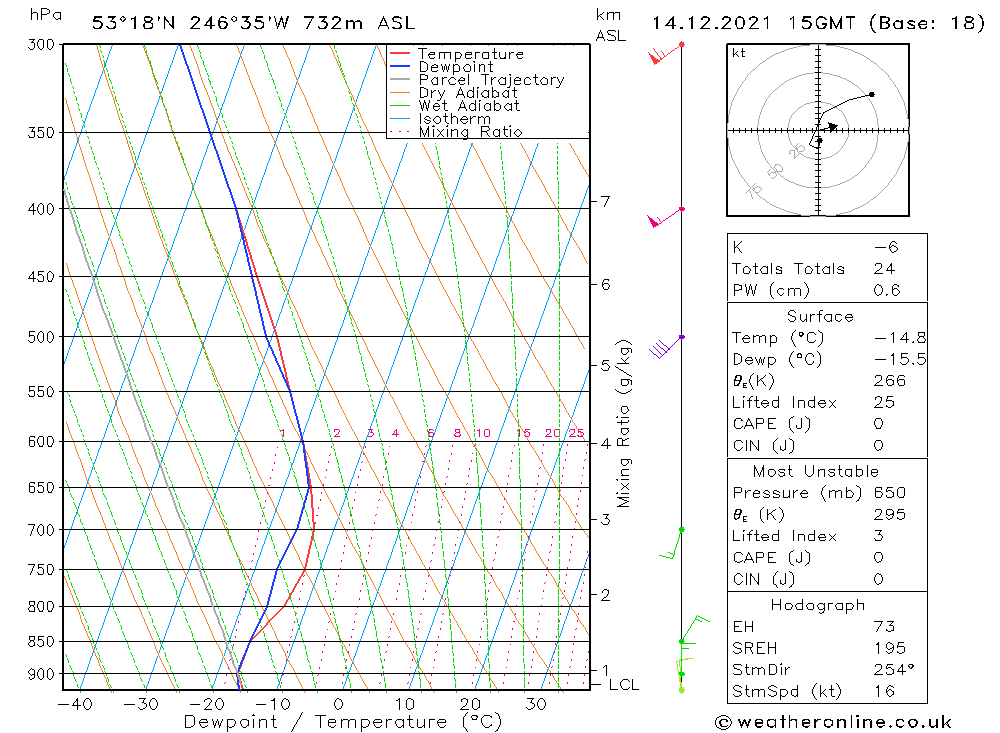Click the 0 temperature axis label

338,704
